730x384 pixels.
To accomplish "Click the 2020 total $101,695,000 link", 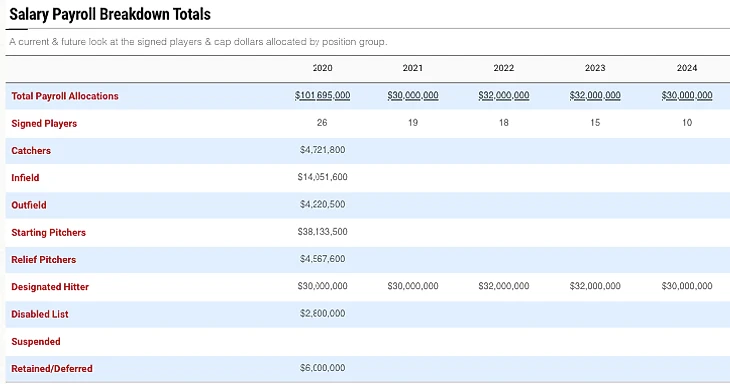I will (322, 95).
